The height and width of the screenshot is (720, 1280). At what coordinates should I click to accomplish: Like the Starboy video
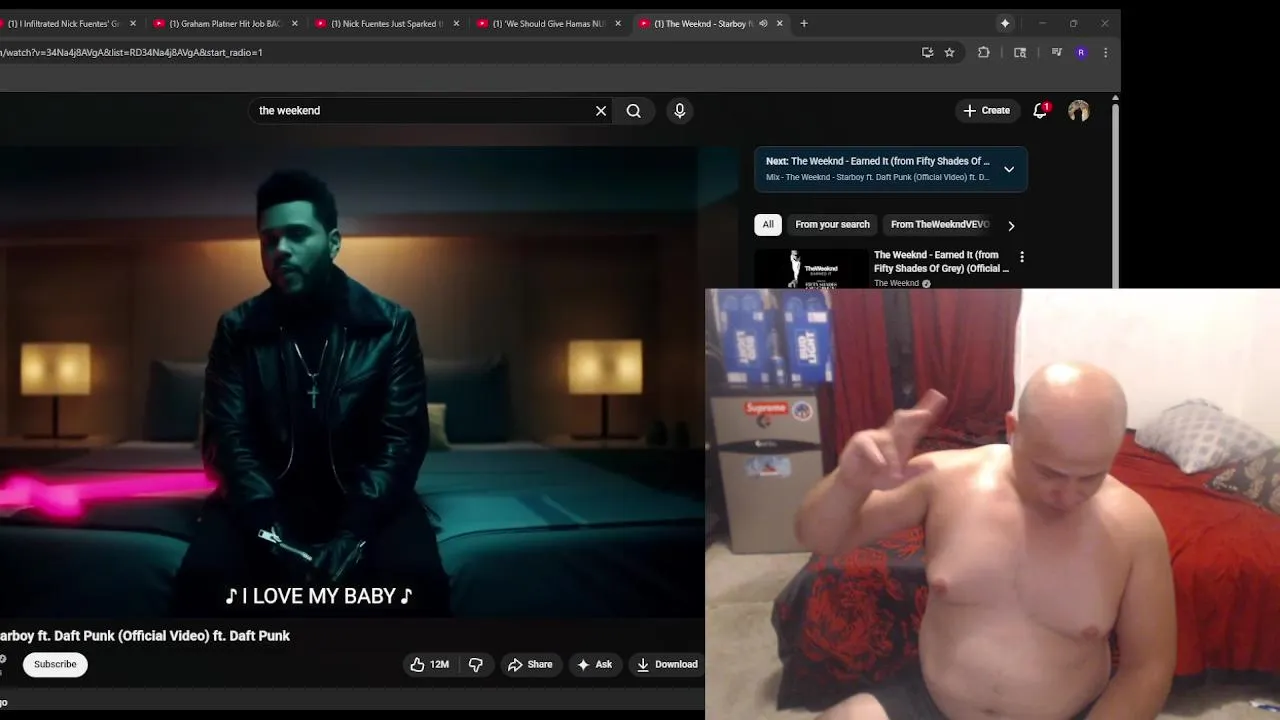click(x=429, y=664)
